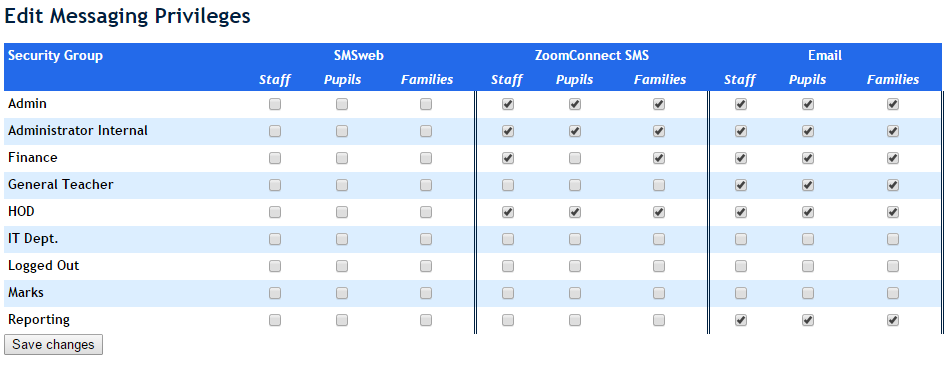Enable ZoomConnect SMS Staff for Marks
This screenshot has height=368, width=950.
tap(508, 293)
